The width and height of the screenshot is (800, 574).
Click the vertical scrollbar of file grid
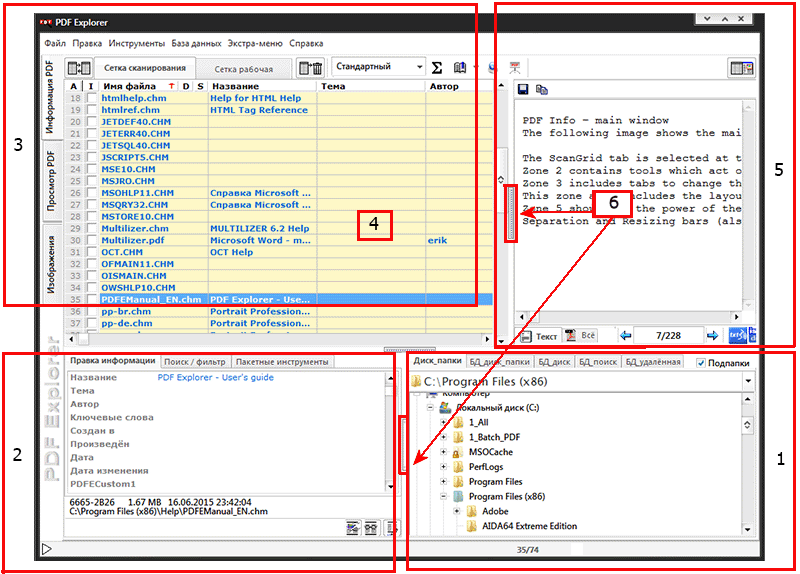click(x=501, y=213)
